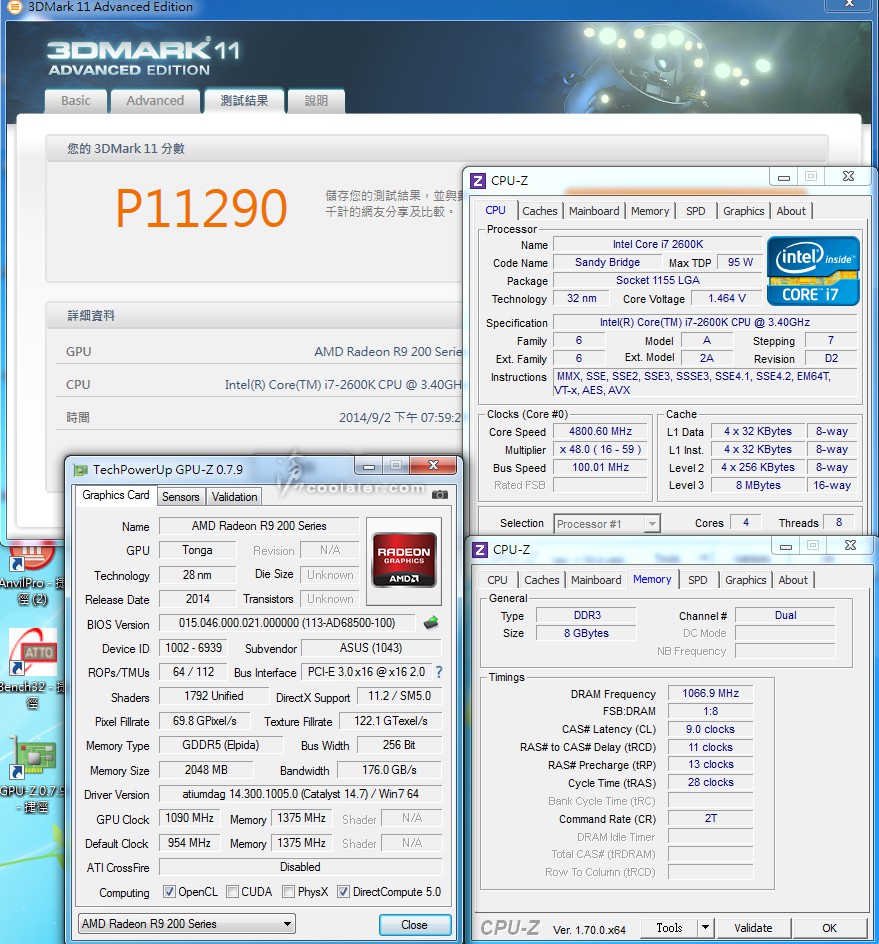Open Graphics tab in lower CPU-Z window
Screen dimensions: 879x944
click(745, 580)
